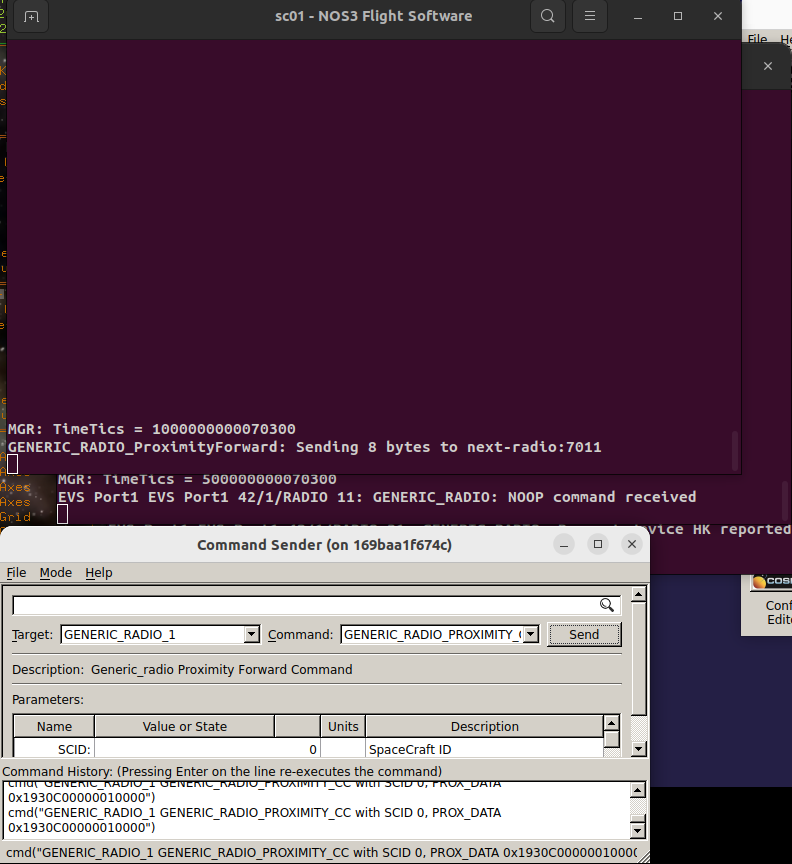792x864 pixels.
Task: Open the hamburger menu in NOS3 terminal
Action: [x=590, y=16]
